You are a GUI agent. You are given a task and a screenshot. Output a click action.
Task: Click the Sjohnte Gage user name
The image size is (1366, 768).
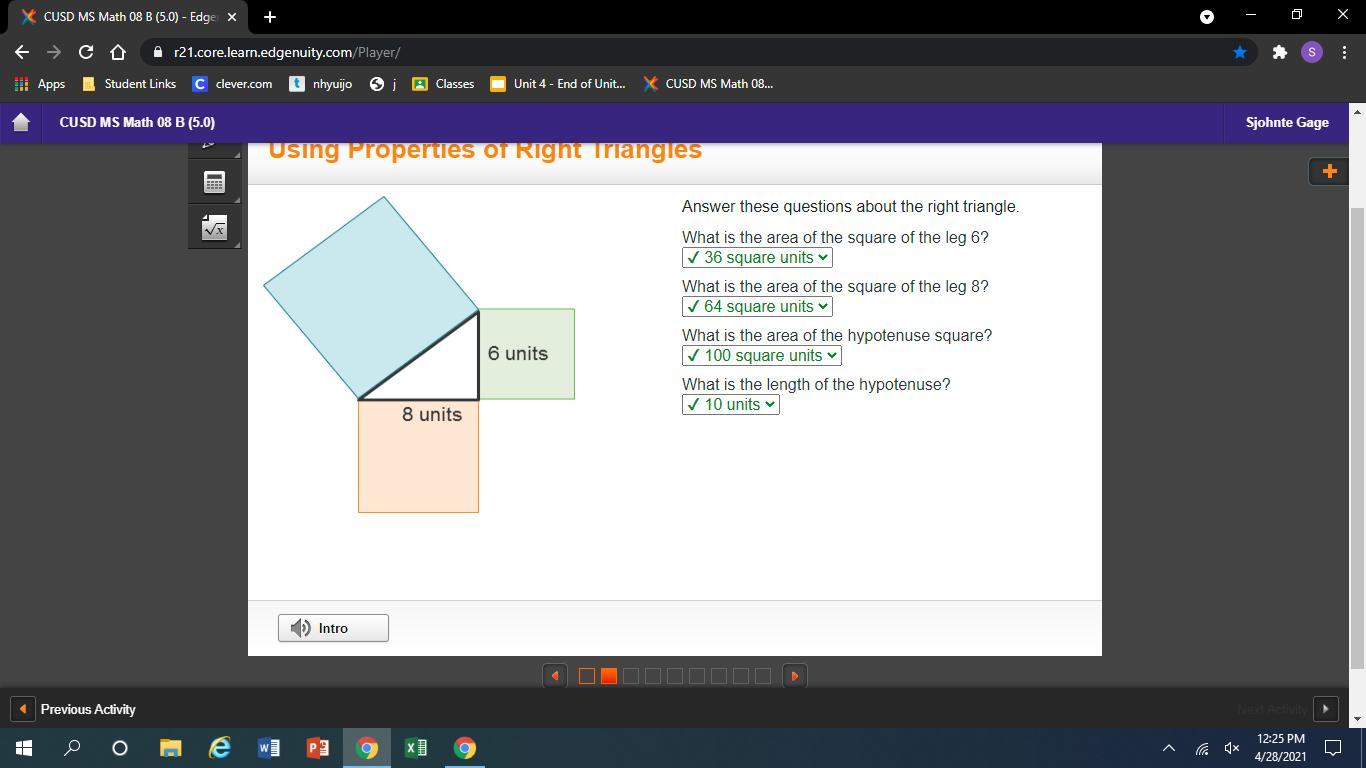[1287, 122]
